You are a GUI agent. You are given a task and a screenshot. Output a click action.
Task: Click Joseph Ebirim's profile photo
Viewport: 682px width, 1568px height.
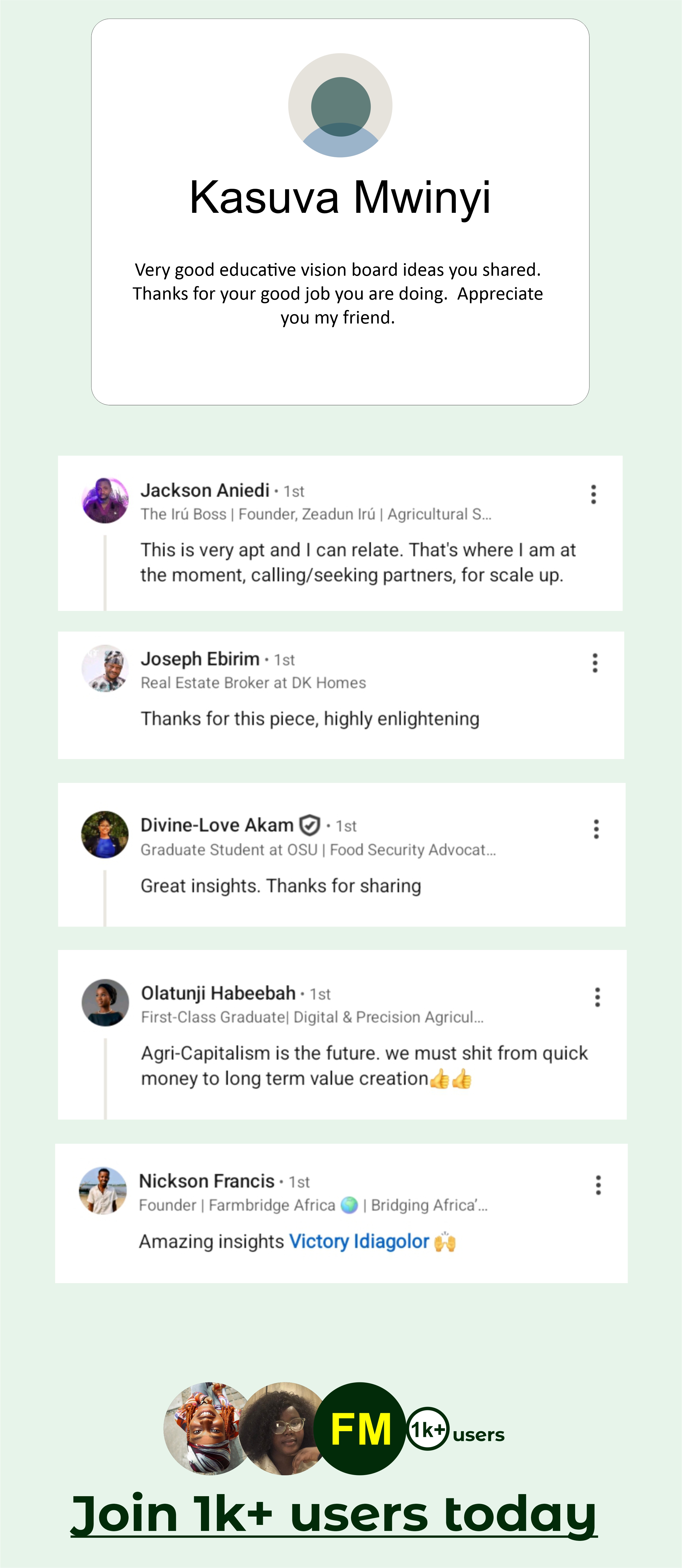coord(105,668)
